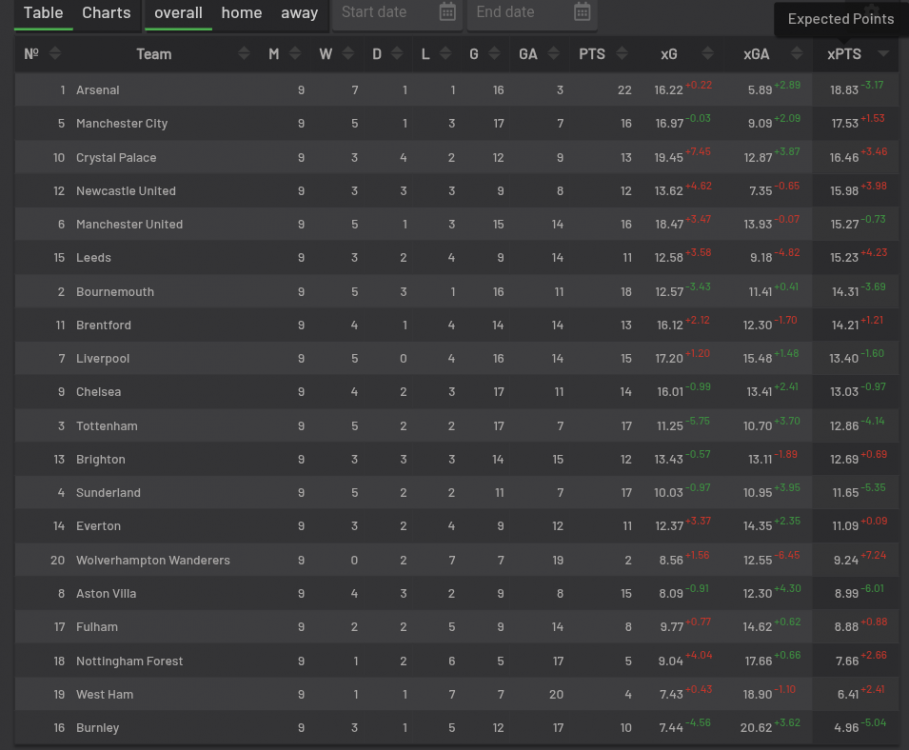The image size is (909, 750).
Task: Click sort arrows beside № column
Action: tap(54, 54)
